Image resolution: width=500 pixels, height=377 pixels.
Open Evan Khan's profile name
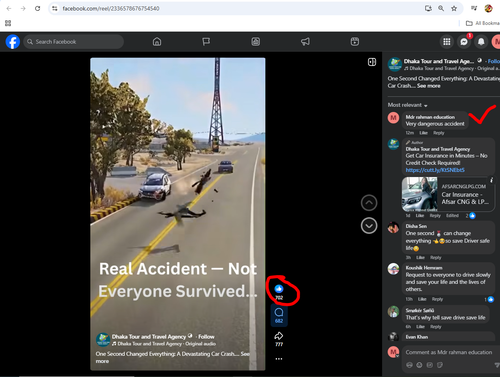pyautogui.click(x=417, y=337)
